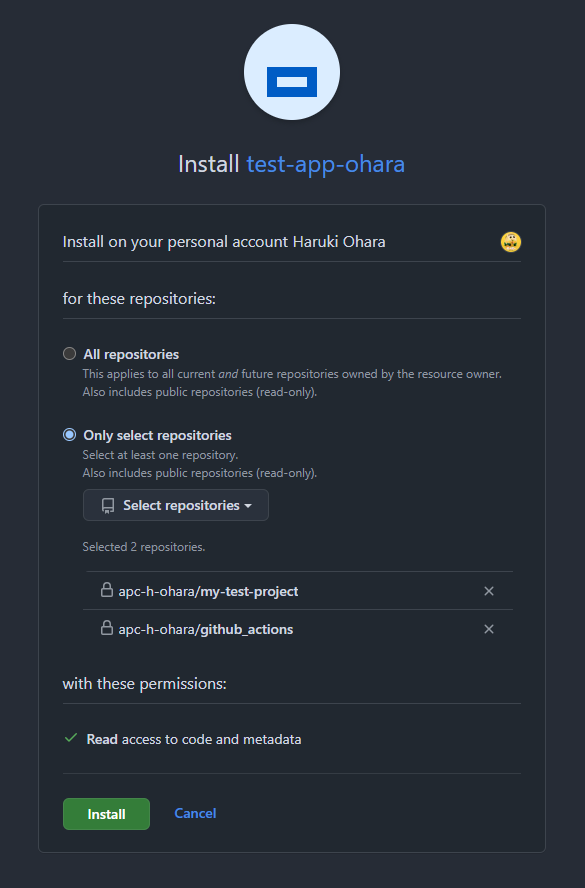Open the test-app-ohara app link
Image resolution: width=585 pixels, height=888 pixels.
(326, 164)
